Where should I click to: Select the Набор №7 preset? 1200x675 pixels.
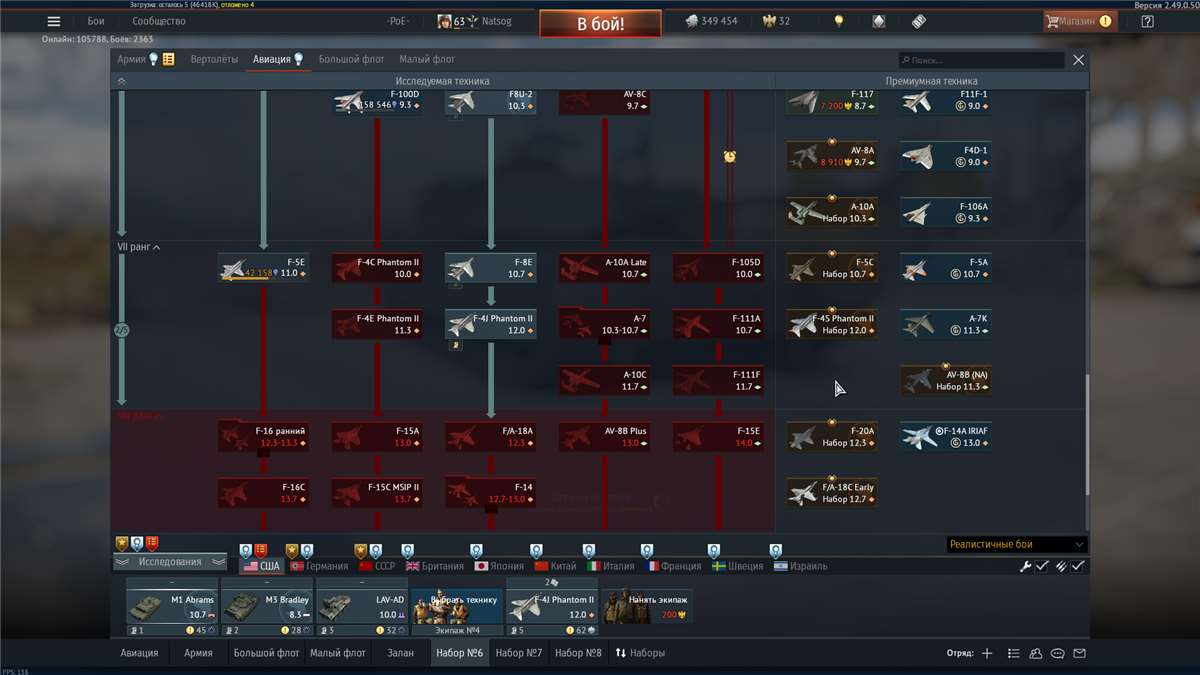(519, 653)
